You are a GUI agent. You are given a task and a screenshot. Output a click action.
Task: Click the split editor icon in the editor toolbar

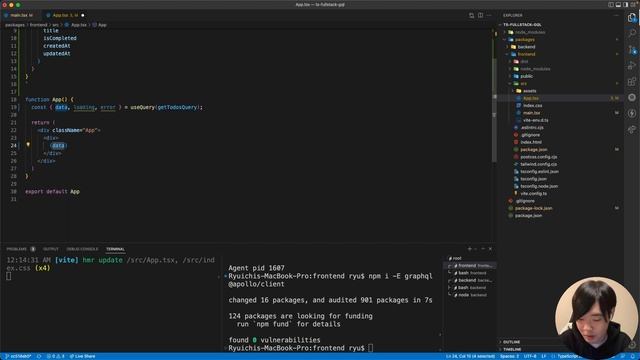480,15
